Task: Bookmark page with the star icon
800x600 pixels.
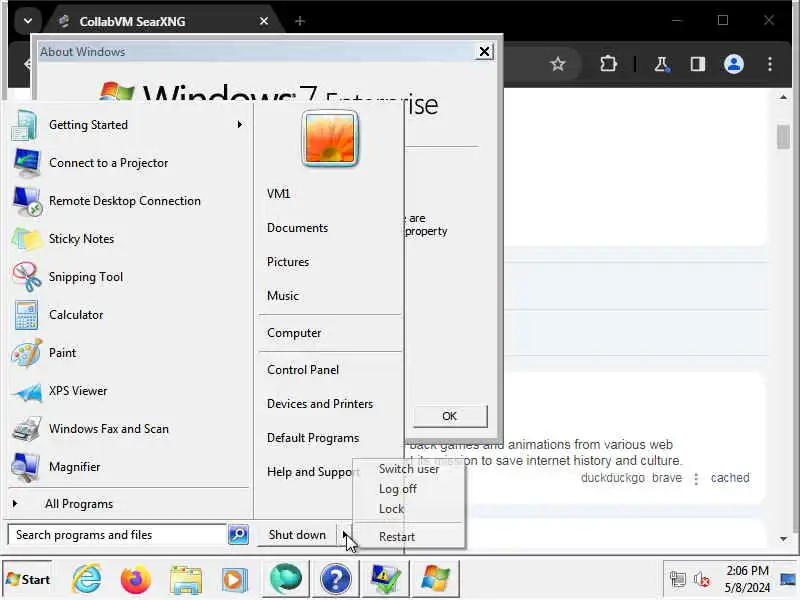Action: click(558, 64)
